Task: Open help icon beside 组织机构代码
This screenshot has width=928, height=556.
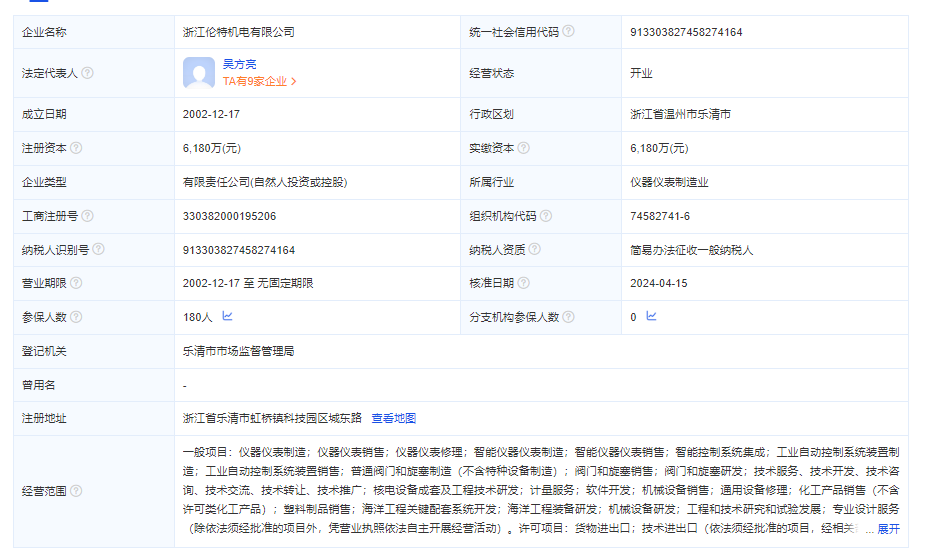Action: pyautogui.click(x=546, y=216)
